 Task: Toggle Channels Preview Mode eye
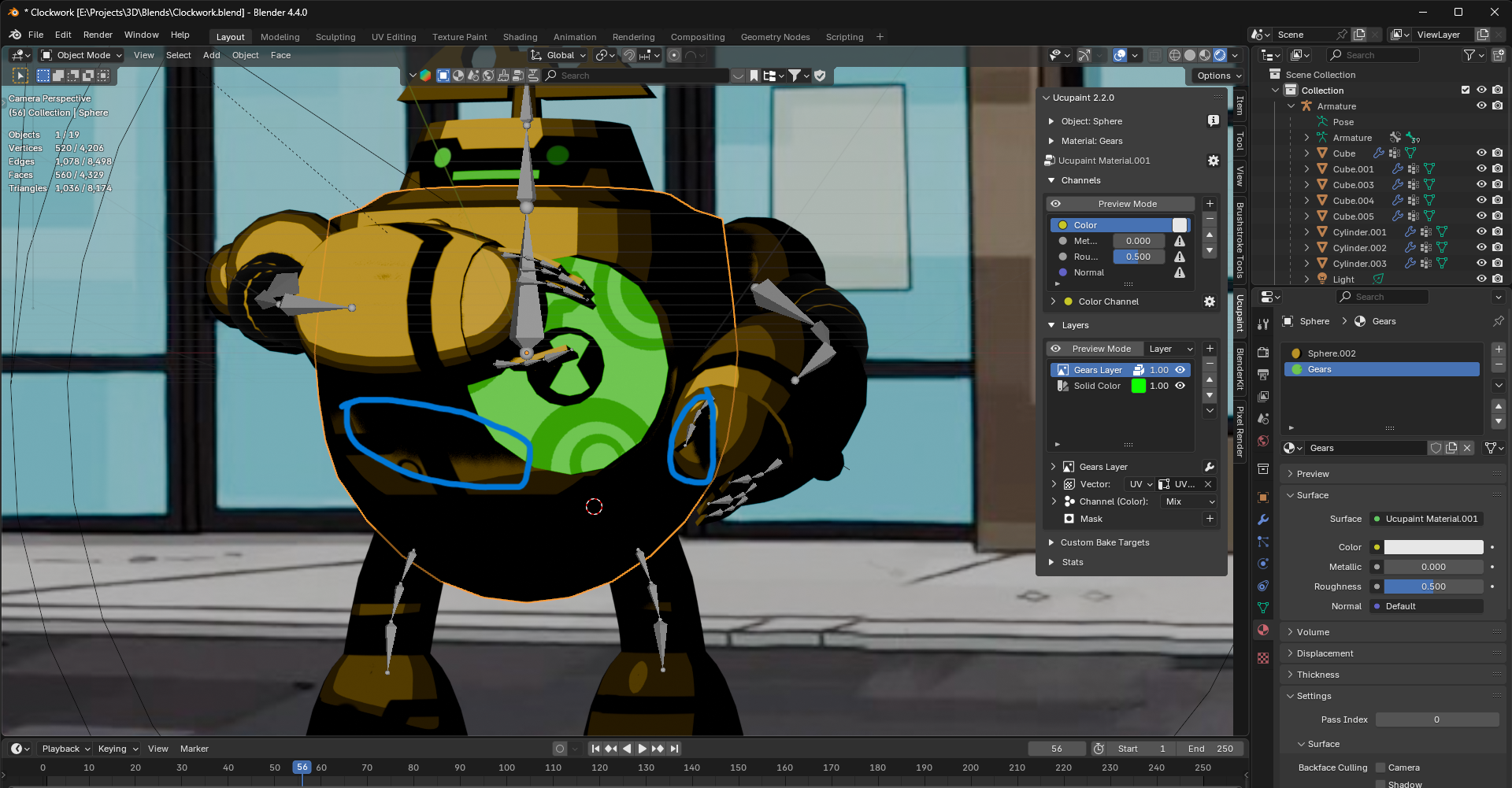point(1055,204)
